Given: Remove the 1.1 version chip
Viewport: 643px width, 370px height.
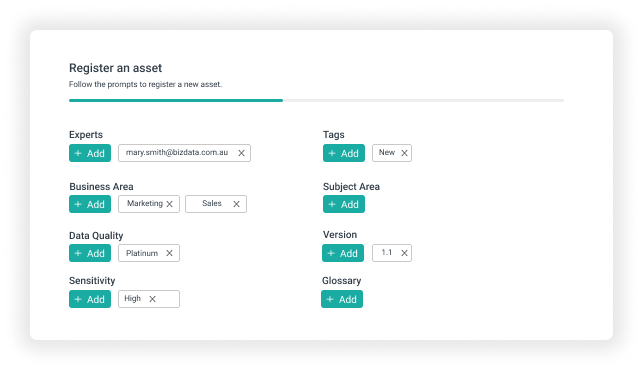Looking at the screenshot, I should (404, 253).
